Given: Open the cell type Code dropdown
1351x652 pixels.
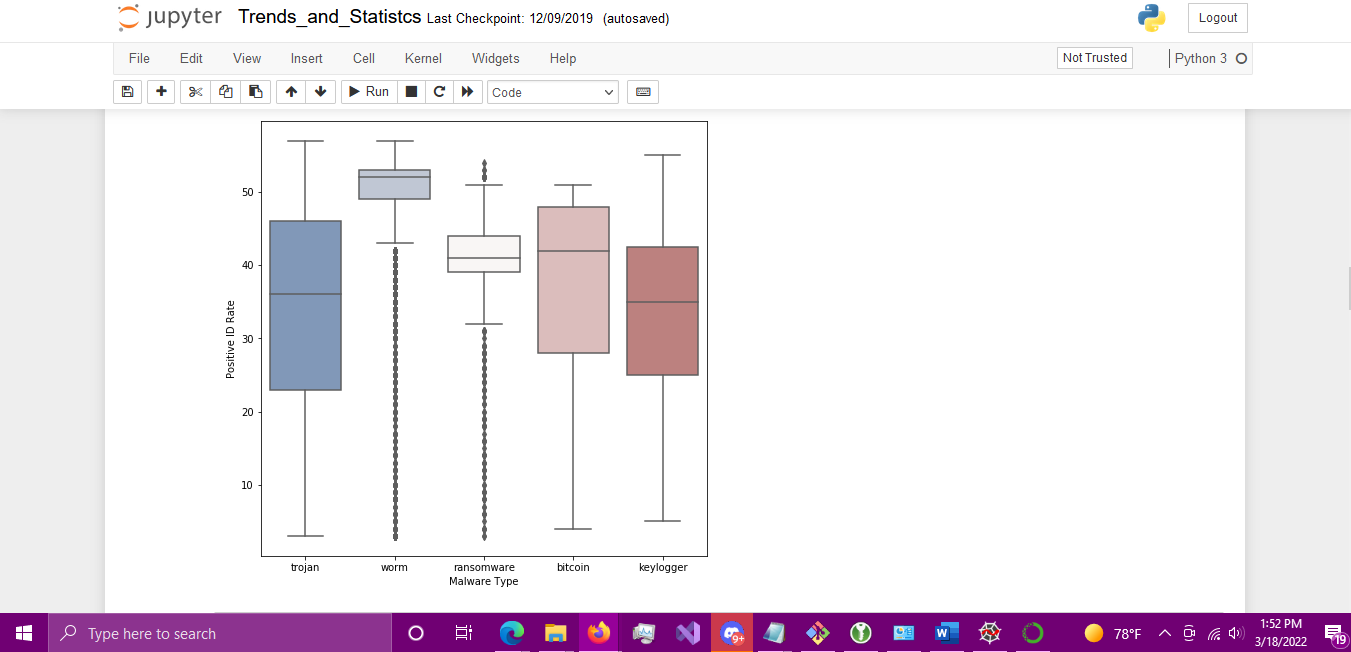Looking at the screenshot, I should pos(553,92).
